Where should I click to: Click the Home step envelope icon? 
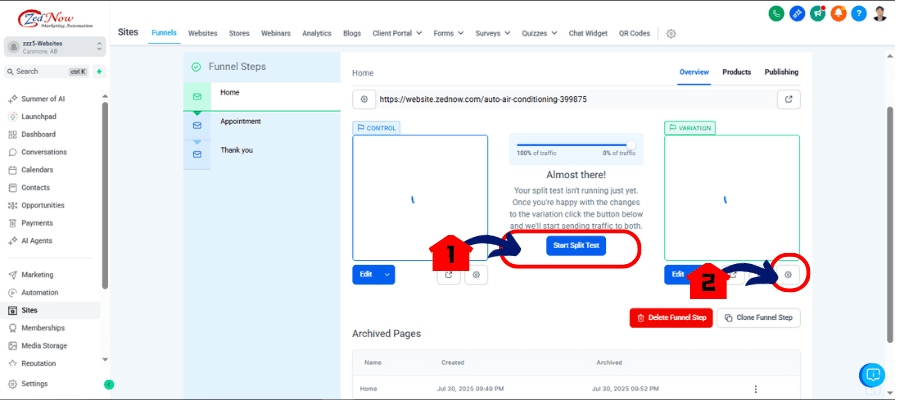[x=197, y=96]
